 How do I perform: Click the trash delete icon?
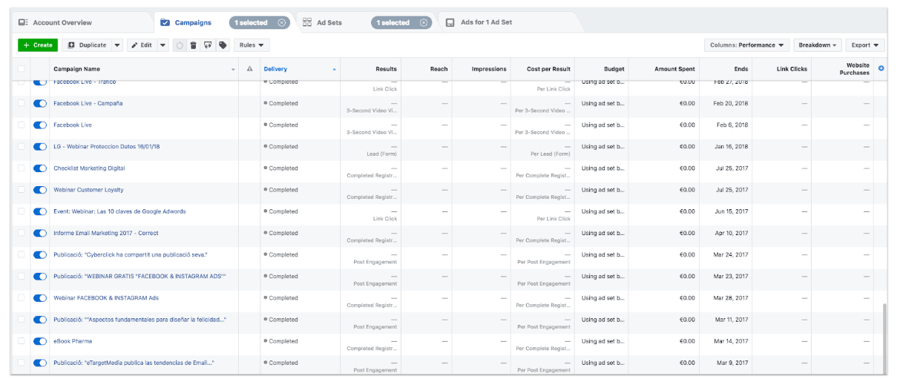[193, 45]
